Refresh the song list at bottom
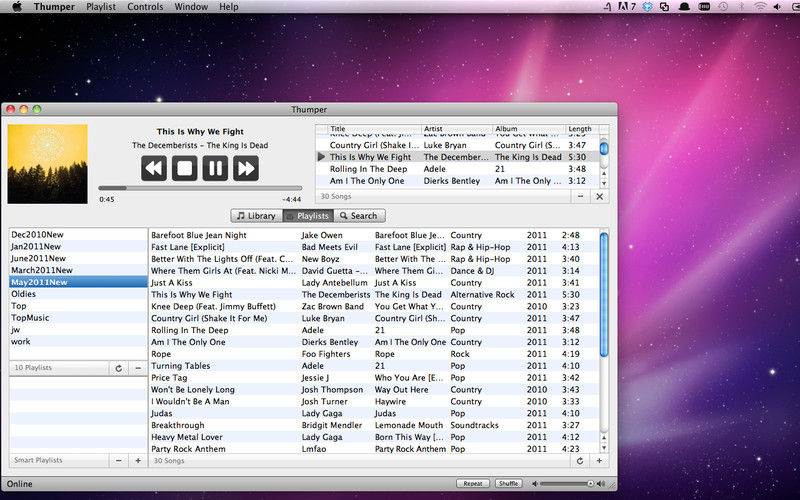Image resolution: width=800 pixels, height=500 pixels. click(580, 461)
